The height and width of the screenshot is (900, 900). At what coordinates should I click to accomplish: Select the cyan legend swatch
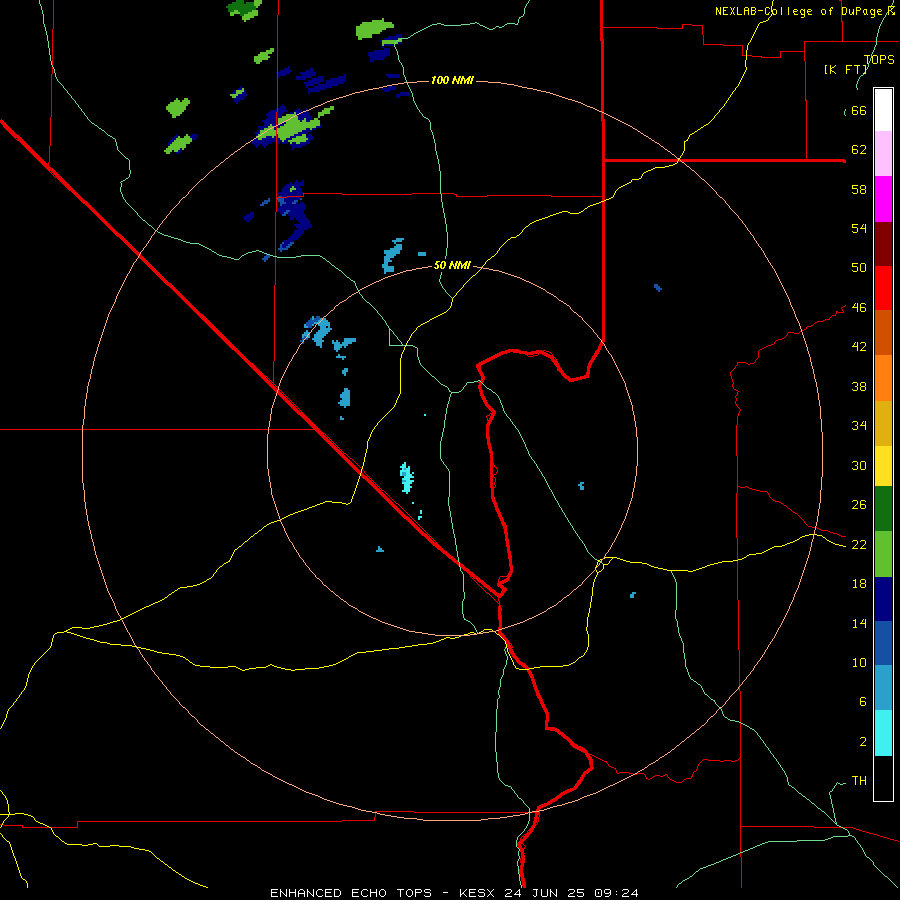tap(883, 733)
